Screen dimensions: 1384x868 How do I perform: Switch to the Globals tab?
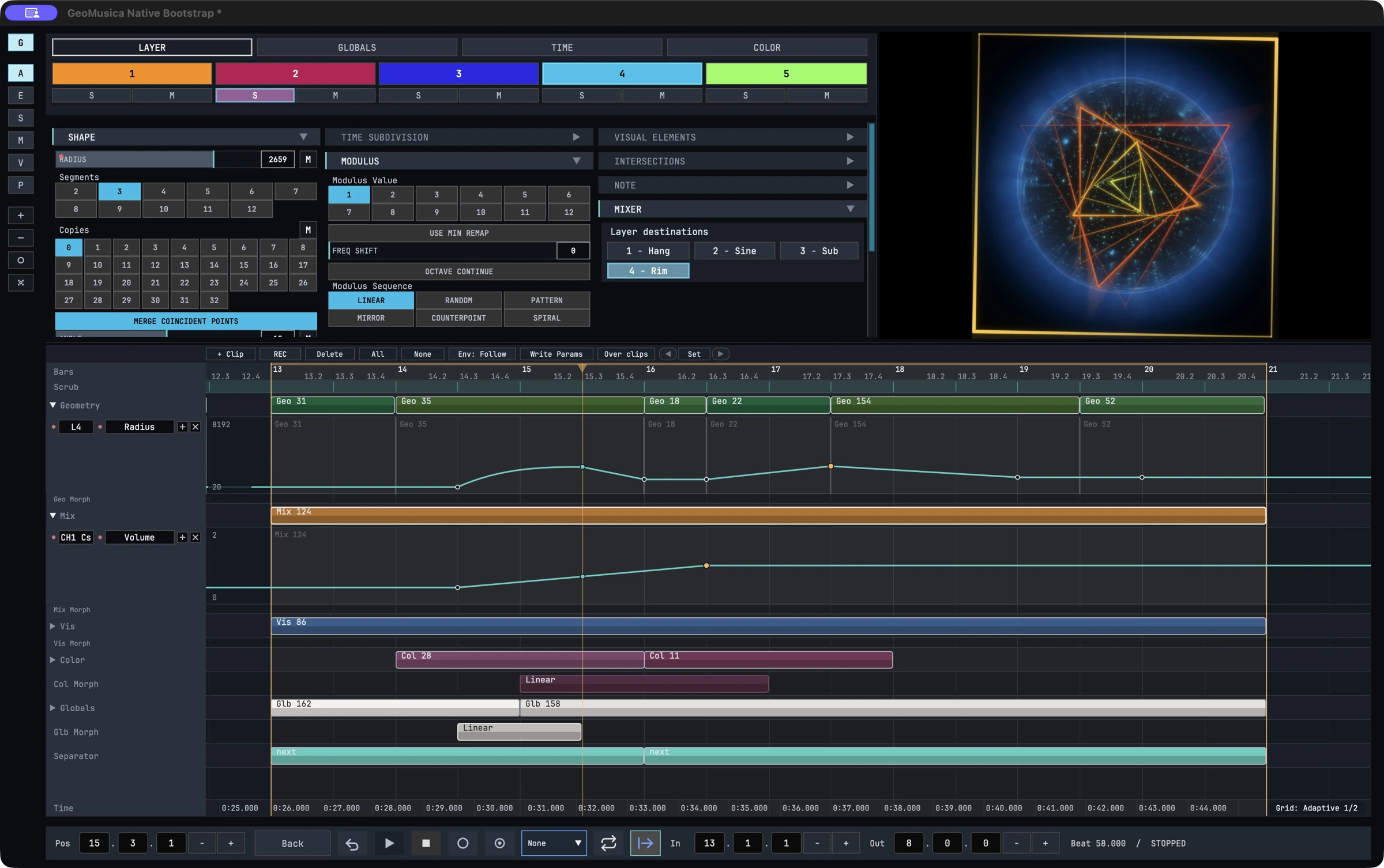pyautogui.click(x=357, y=47)
